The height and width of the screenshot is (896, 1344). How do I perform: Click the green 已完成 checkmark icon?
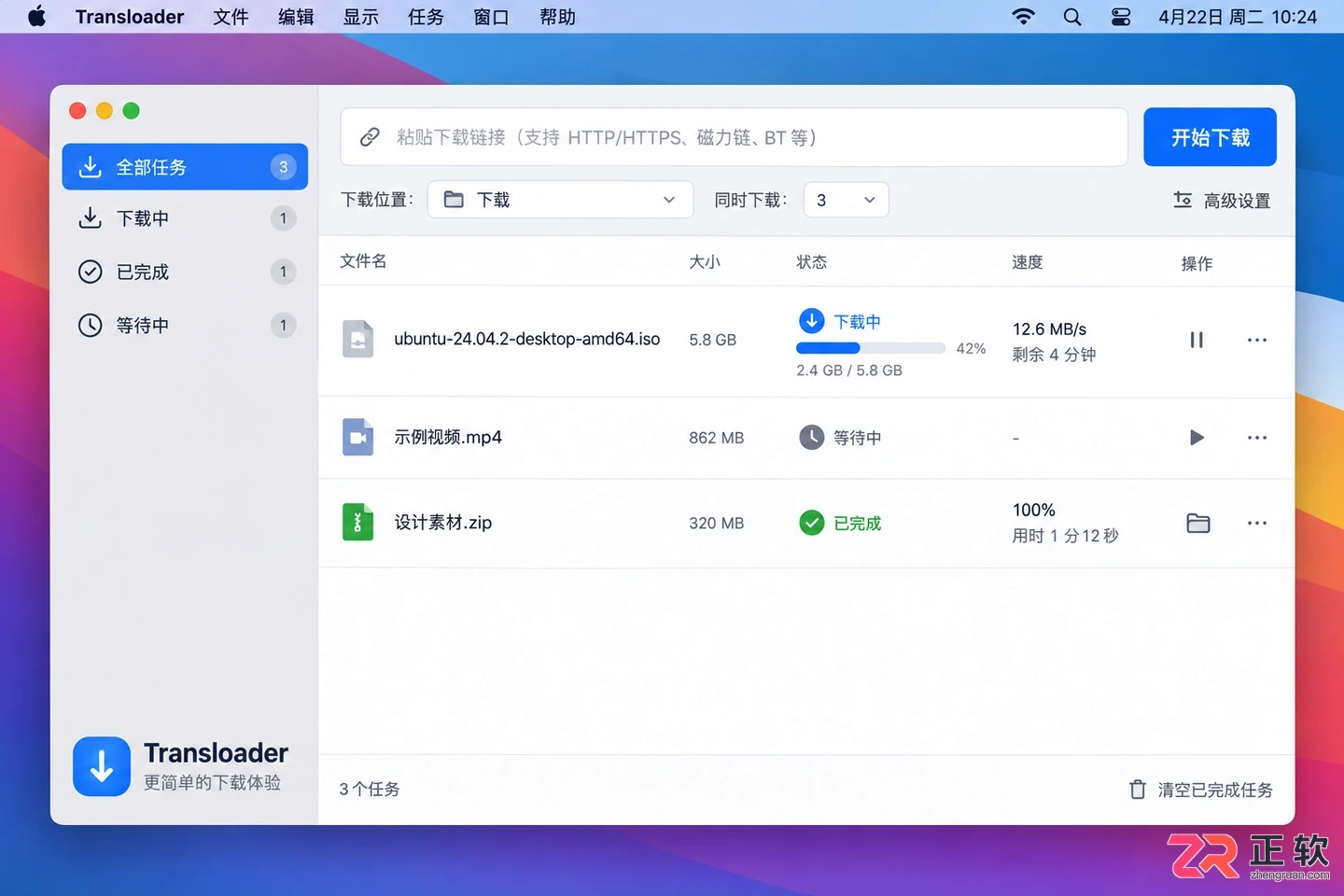point(811,523)
